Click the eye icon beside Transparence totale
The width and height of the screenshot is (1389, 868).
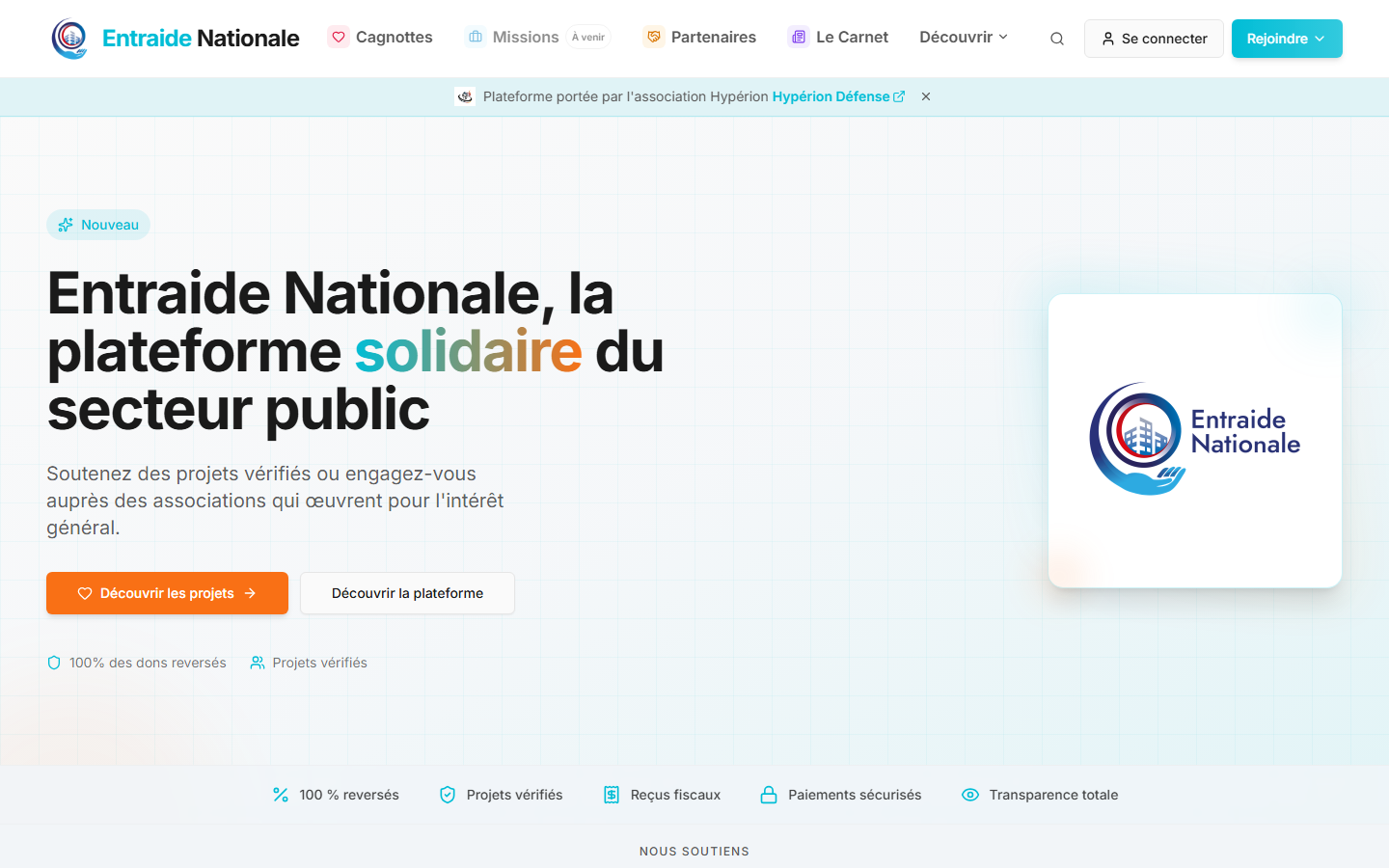click(970, 795)
